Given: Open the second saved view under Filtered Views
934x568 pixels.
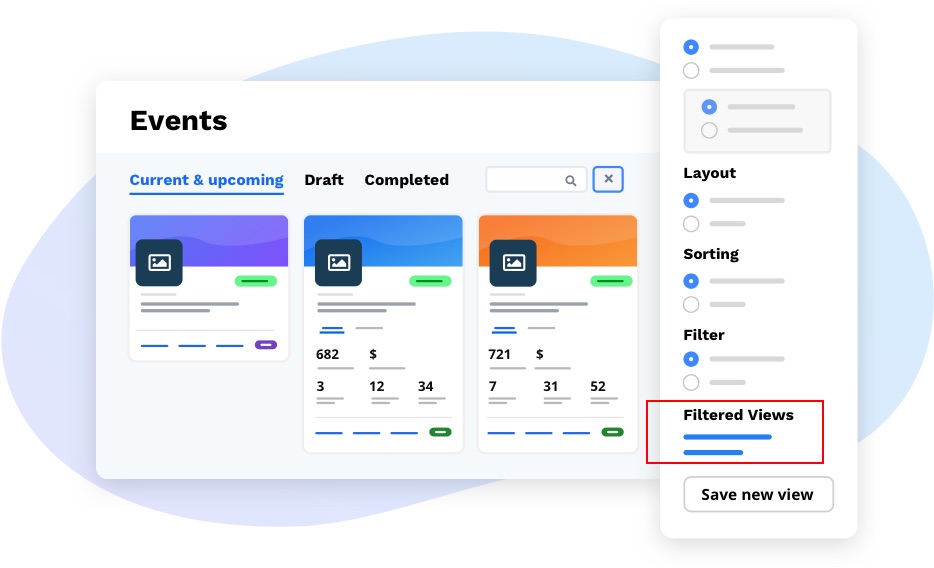Looking at the screenshot, I should click(x=713, y=453).
